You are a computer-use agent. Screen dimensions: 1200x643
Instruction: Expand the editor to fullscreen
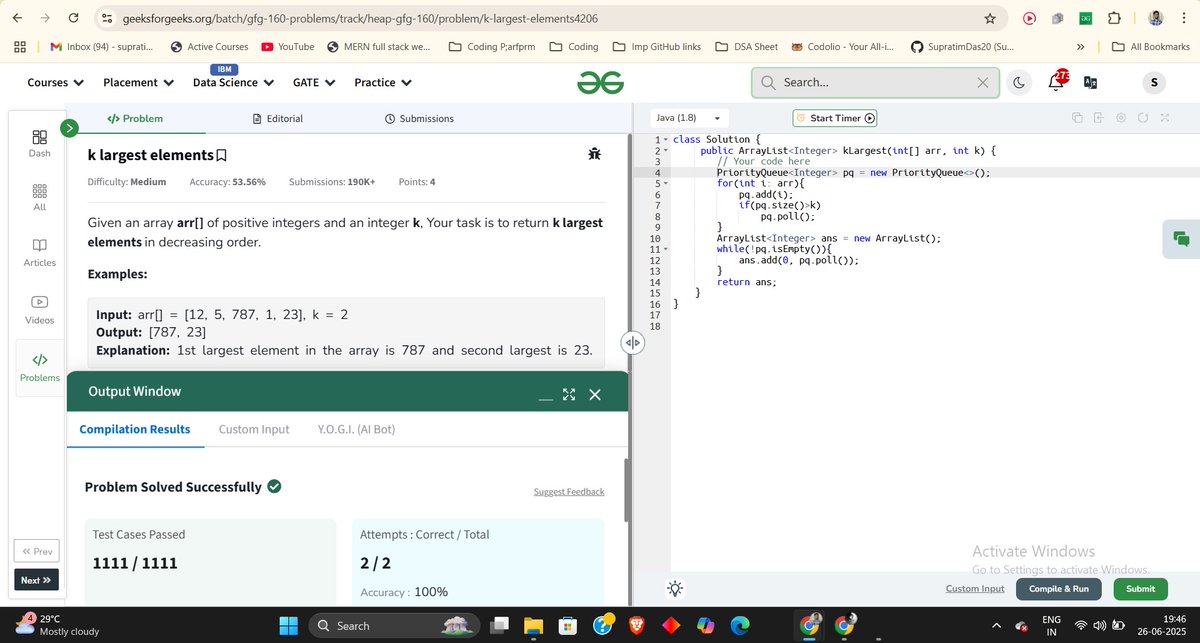pyautogui.click(x=1165, y=118)
